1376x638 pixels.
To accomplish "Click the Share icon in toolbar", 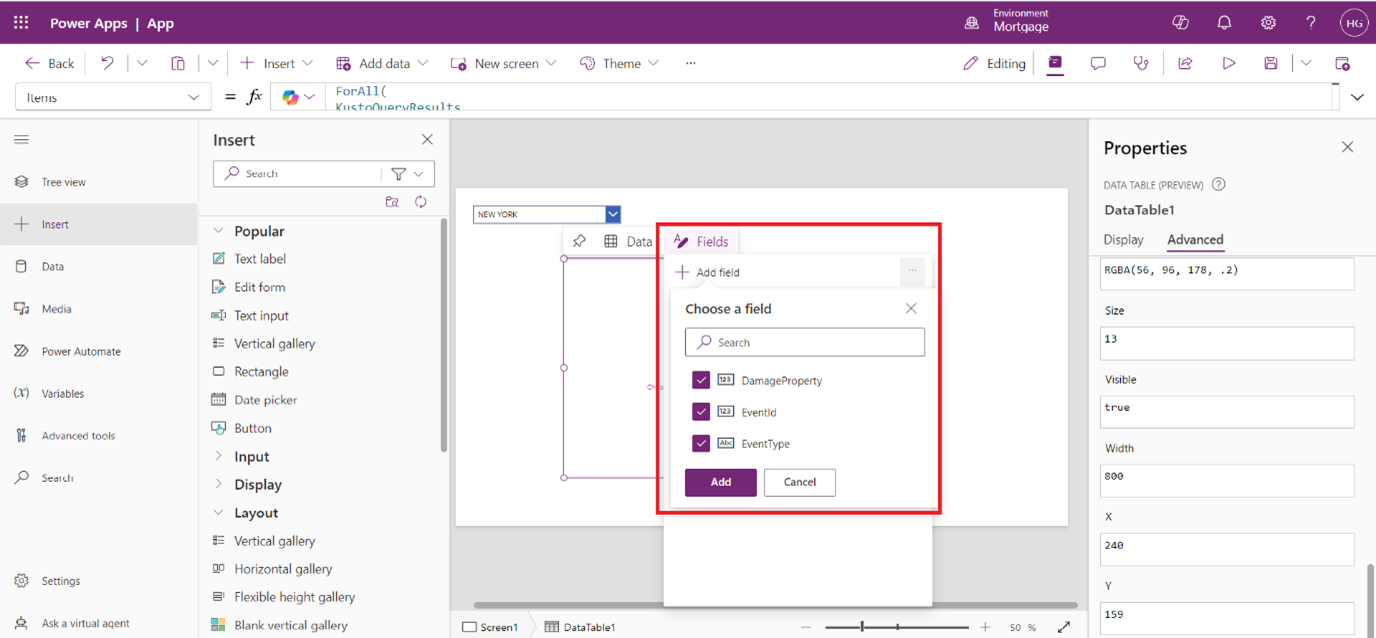I will [x=1185, y=63].
